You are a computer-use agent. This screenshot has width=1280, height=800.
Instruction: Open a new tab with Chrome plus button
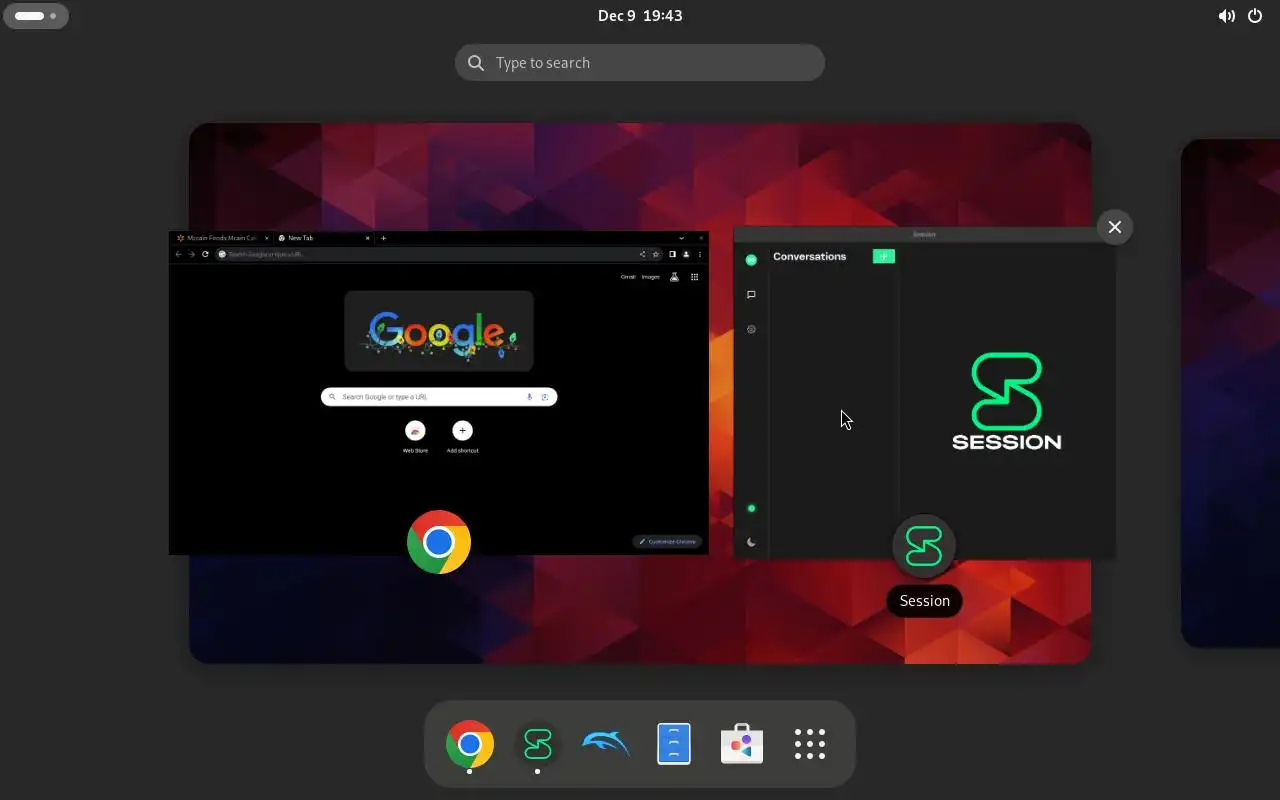tap(383, 238)
